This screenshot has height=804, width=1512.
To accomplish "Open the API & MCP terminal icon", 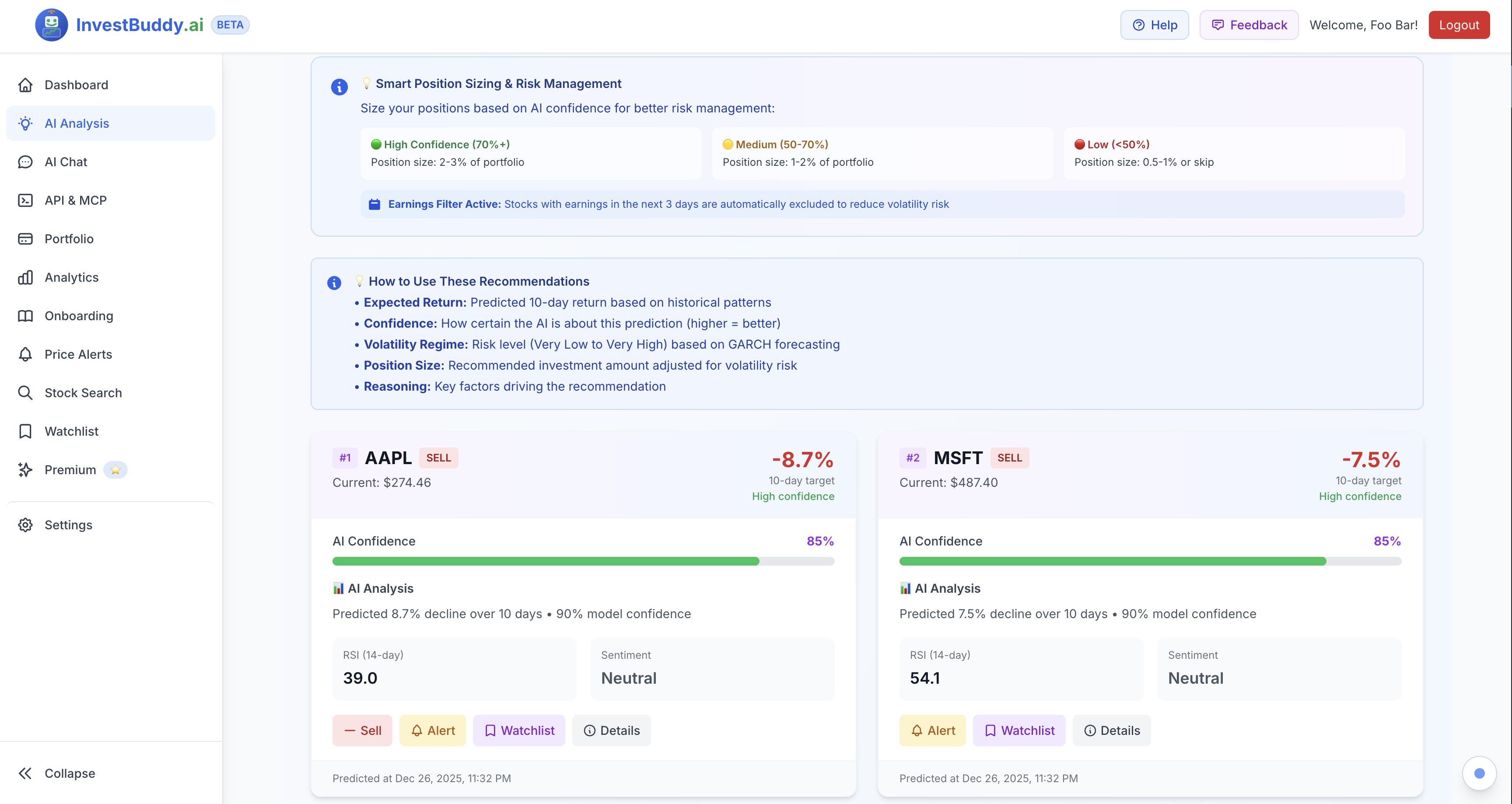I will 25,200.
